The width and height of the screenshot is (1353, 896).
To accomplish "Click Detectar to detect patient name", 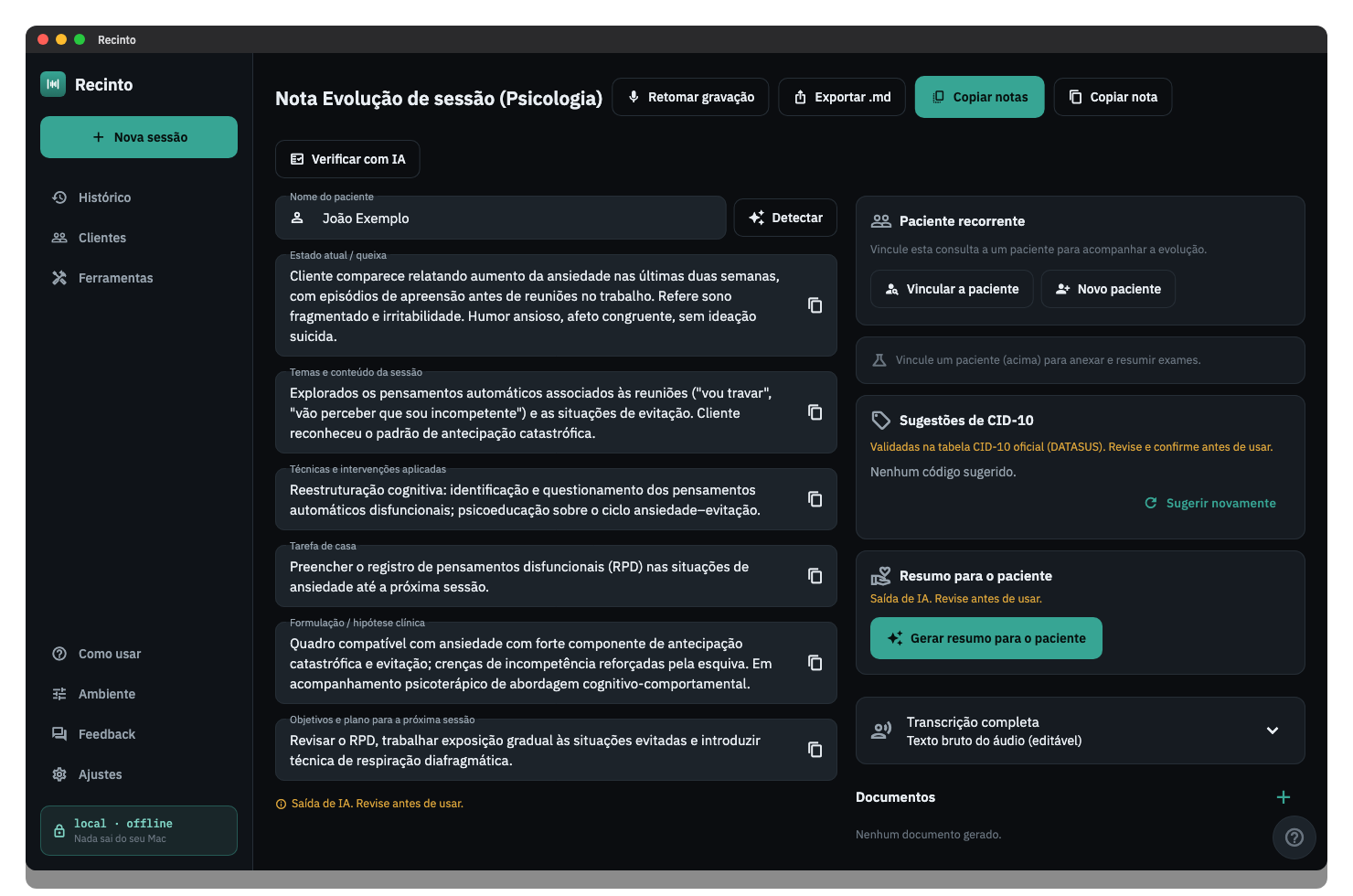I will tap(785, 218).
